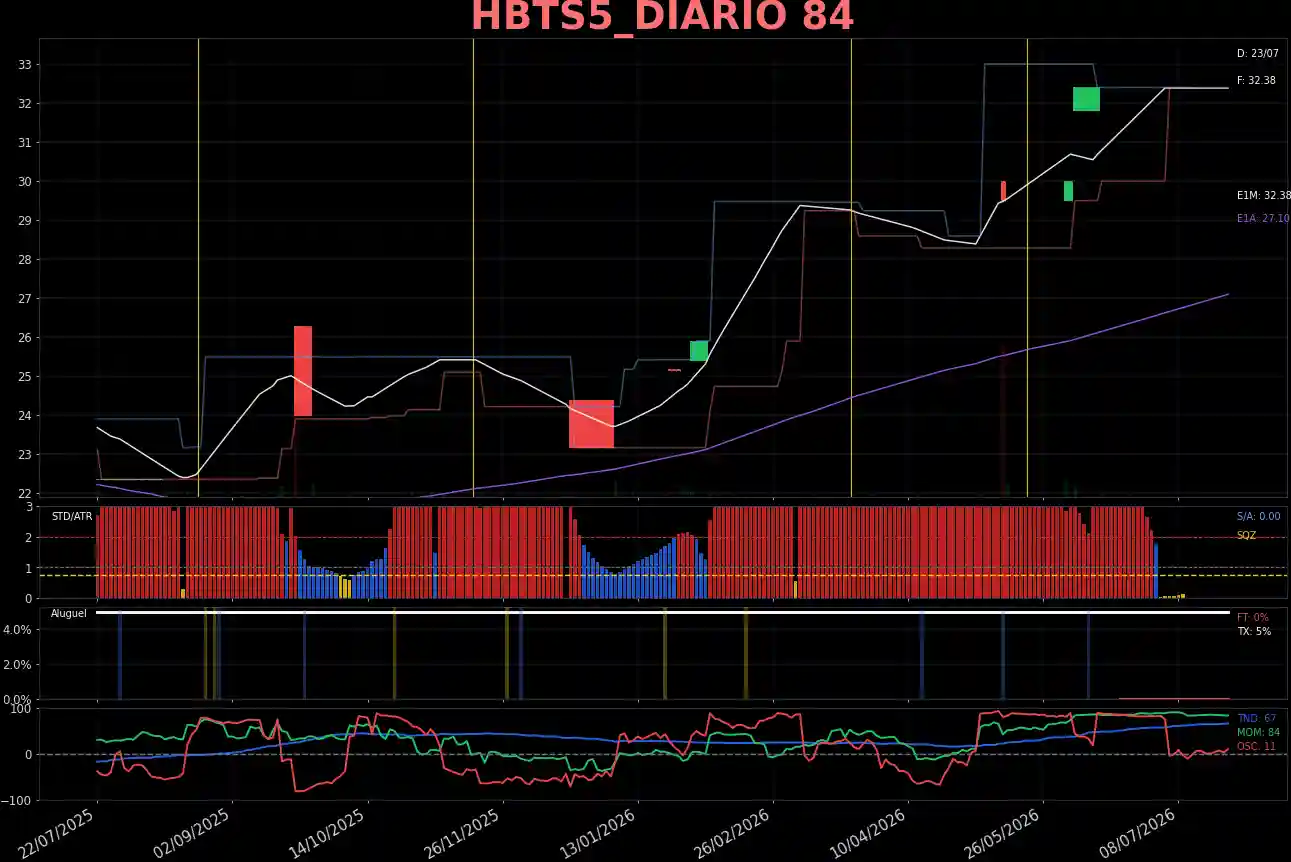The height and width of the screenshot is (862, 1291).
Task: Click the small green marker near price 29.8
Action: click(x=1068, y=191)
